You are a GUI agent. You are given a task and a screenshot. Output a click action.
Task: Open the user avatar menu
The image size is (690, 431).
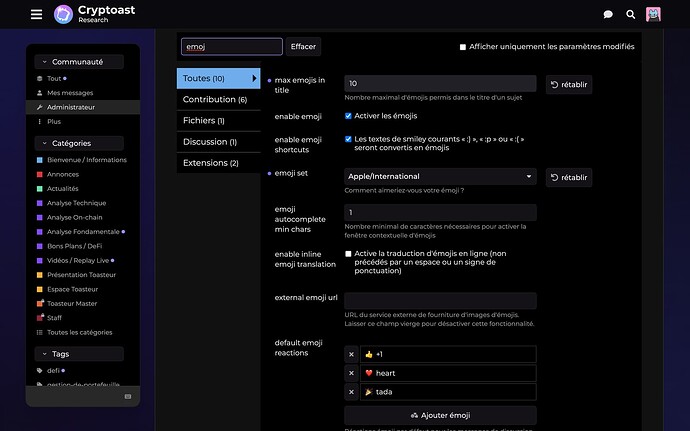coord(653,15)
